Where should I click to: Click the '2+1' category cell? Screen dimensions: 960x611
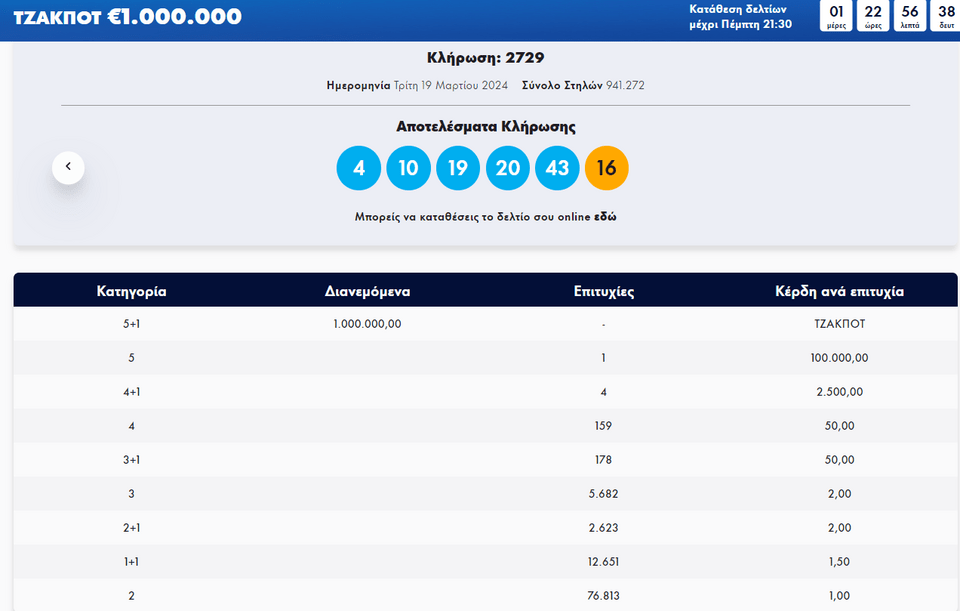(132, 528)
